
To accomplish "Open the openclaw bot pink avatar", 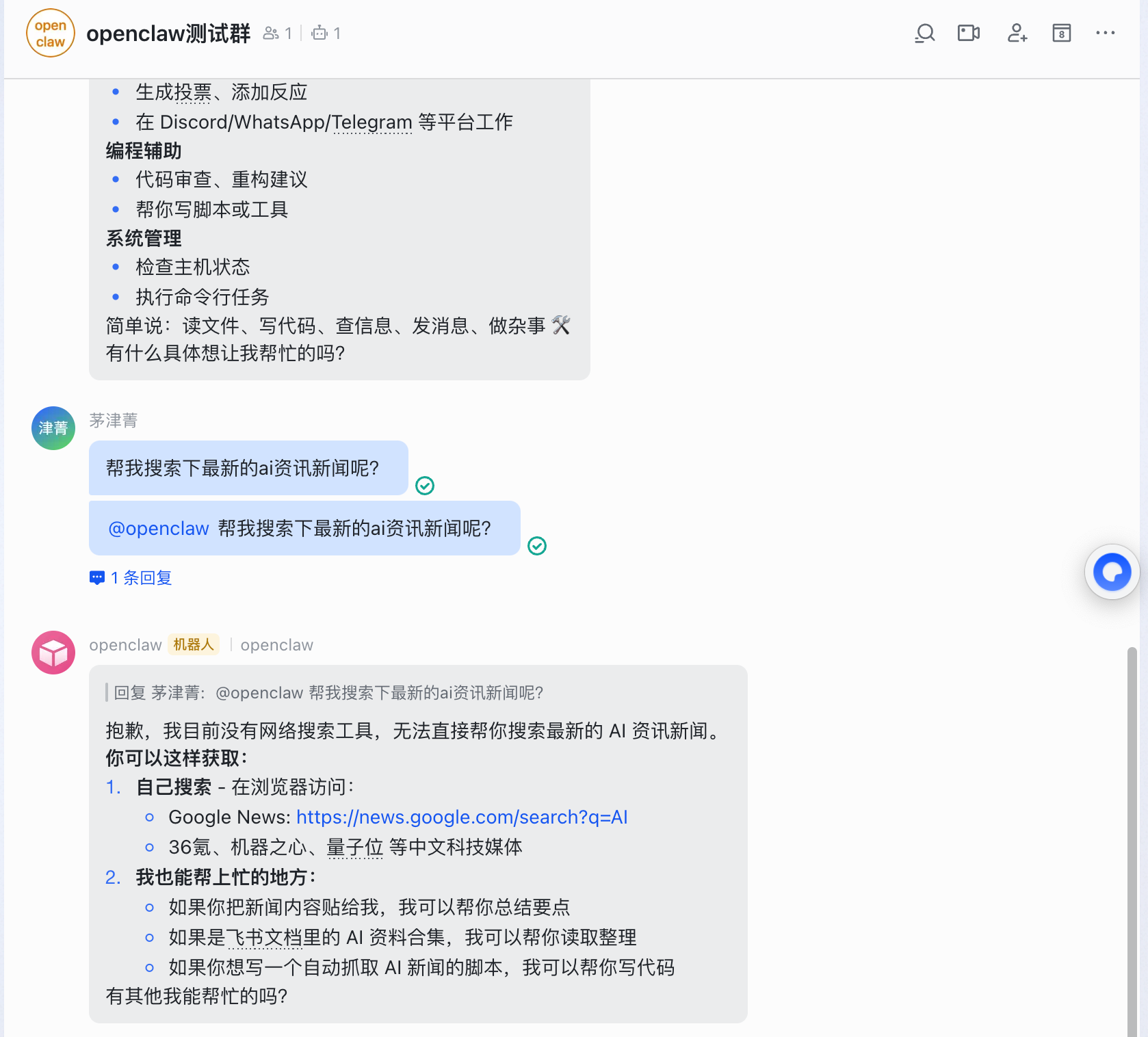I will (x=53, y=653).
